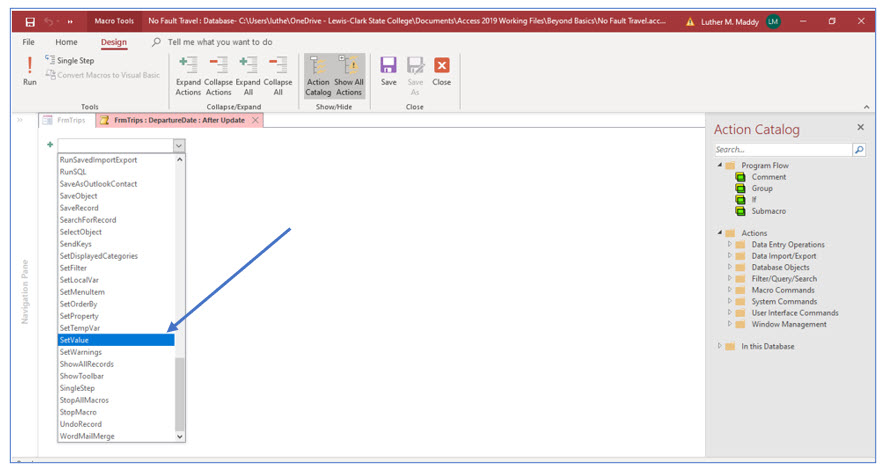Select the Design ribbon tab
The height and width of the screenshot is (468, 886).
click(114, 42)
